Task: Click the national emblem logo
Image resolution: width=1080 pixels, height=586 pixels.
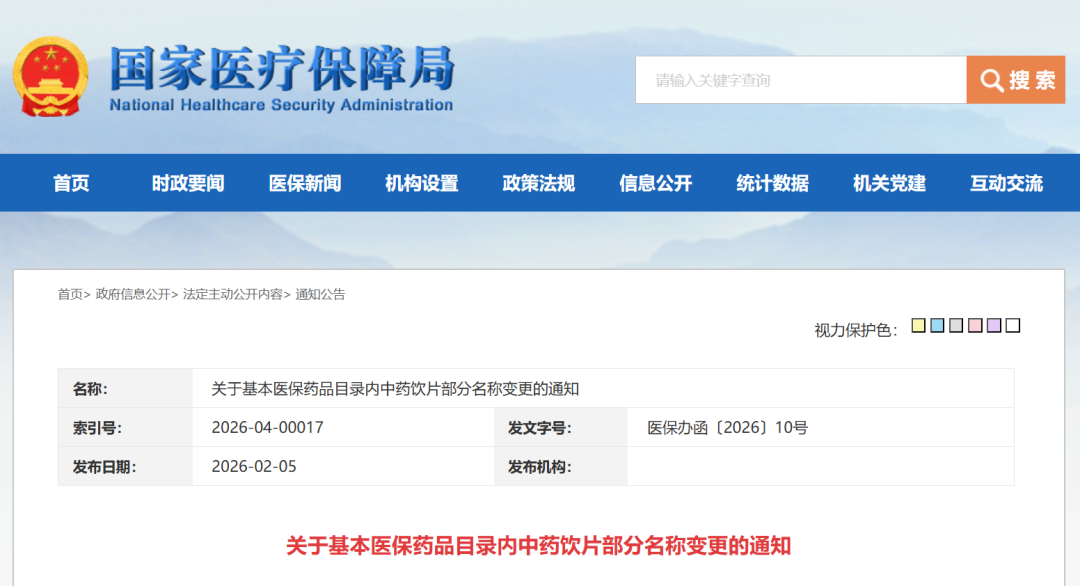Action: pos(50,78)
